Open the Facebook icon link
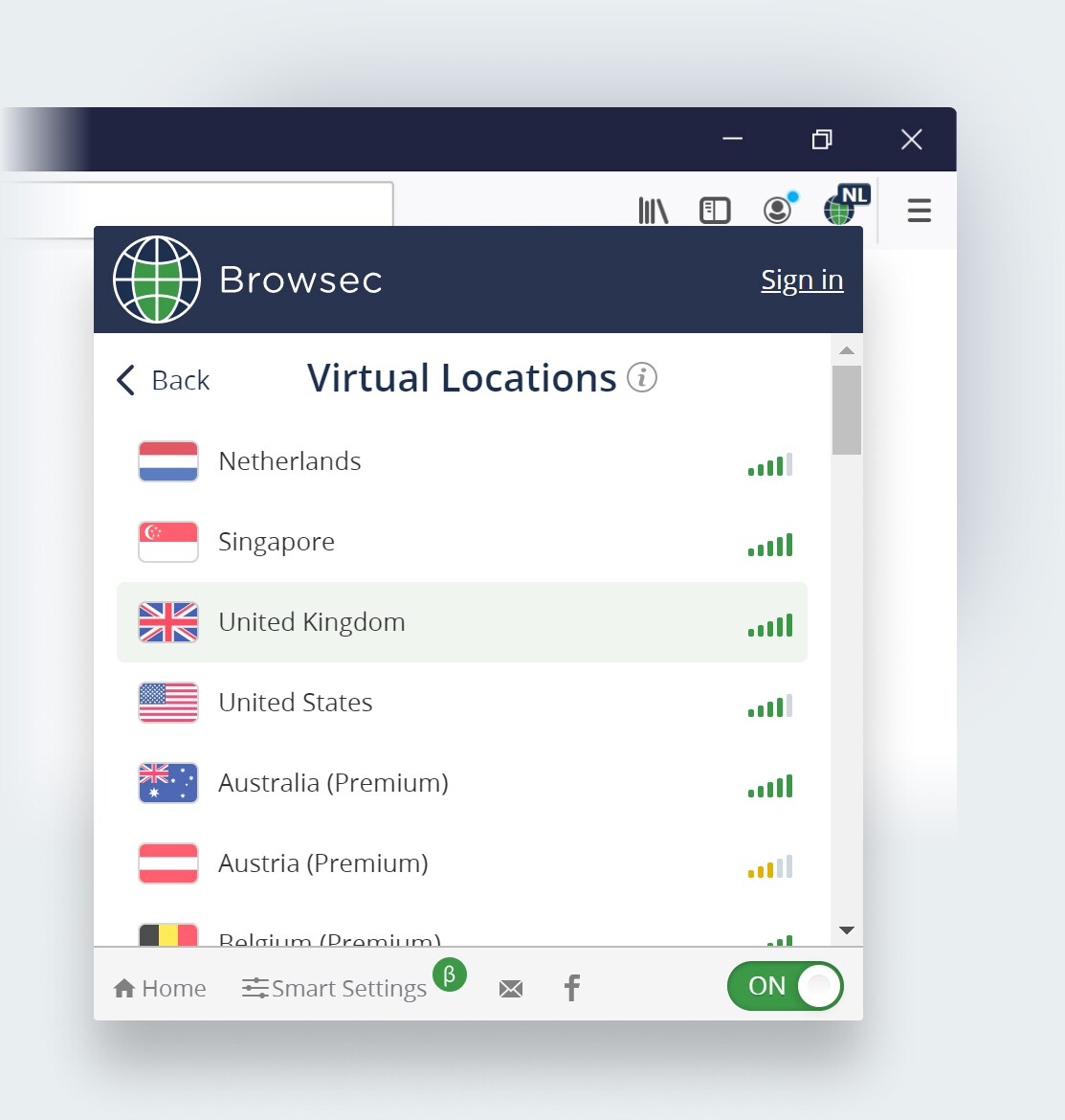 pos(572,988)
